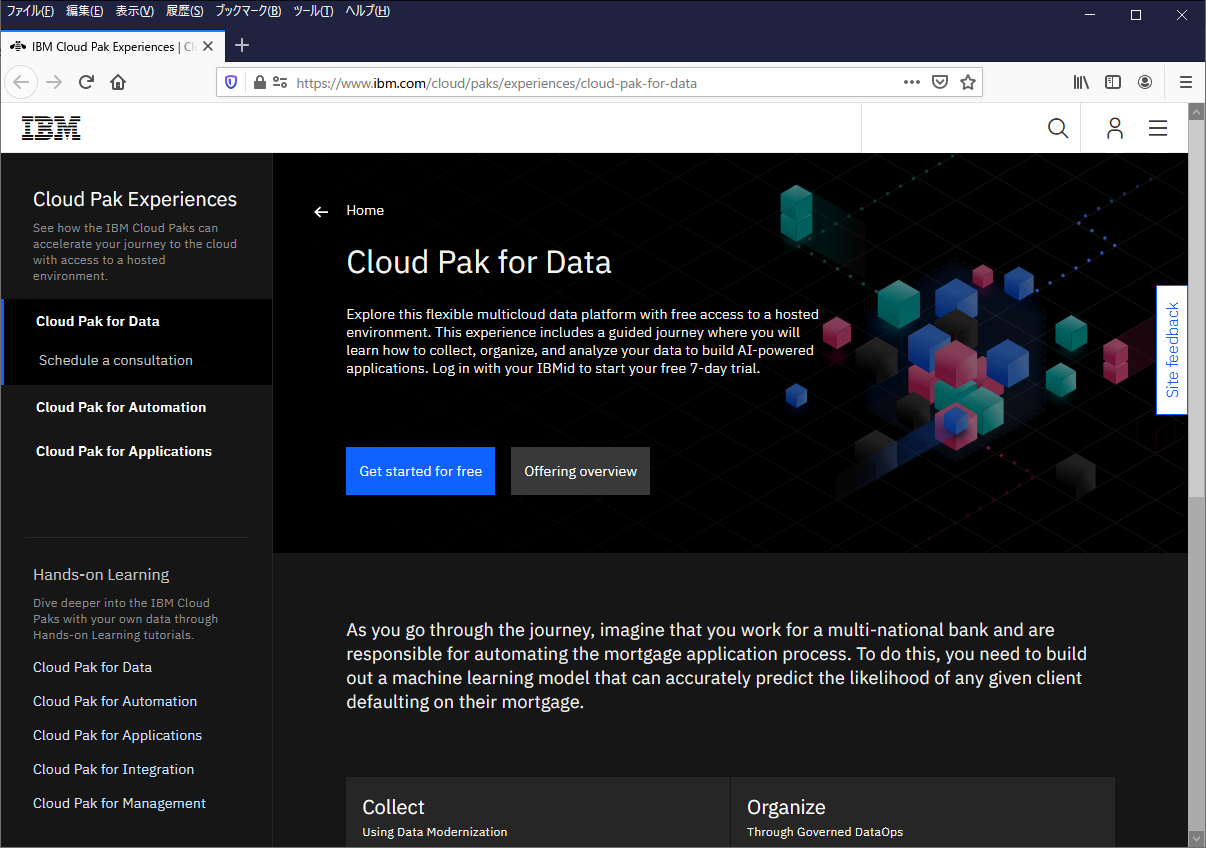
Task: Save page to Pocket icon
Action: click(x=940, y=83)
